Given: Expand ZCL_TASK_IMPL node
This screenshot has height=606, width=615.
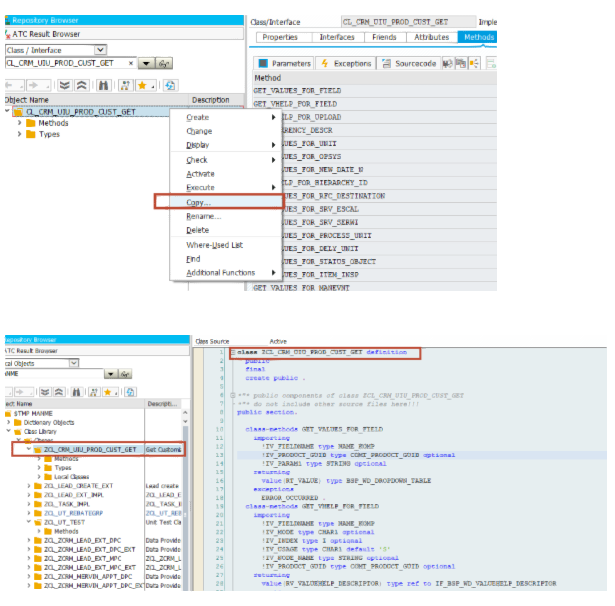Looking at the screenshot, I should tap(29, 504).
